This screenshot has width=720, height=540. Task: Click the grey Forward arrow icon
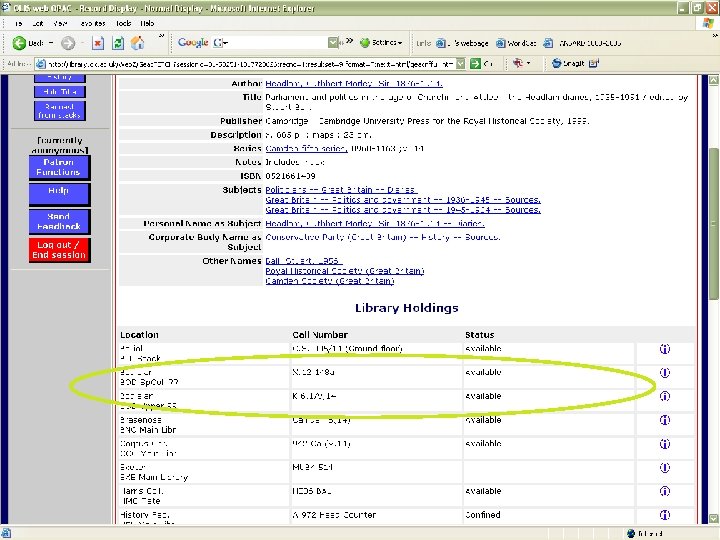pyautogui.click(x=68, y=43)
